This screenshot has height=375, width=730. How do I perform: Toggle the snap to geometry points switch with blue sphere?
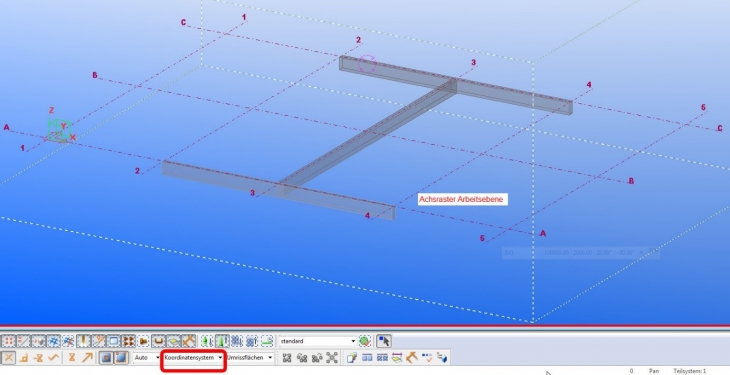tap(121, 357)
